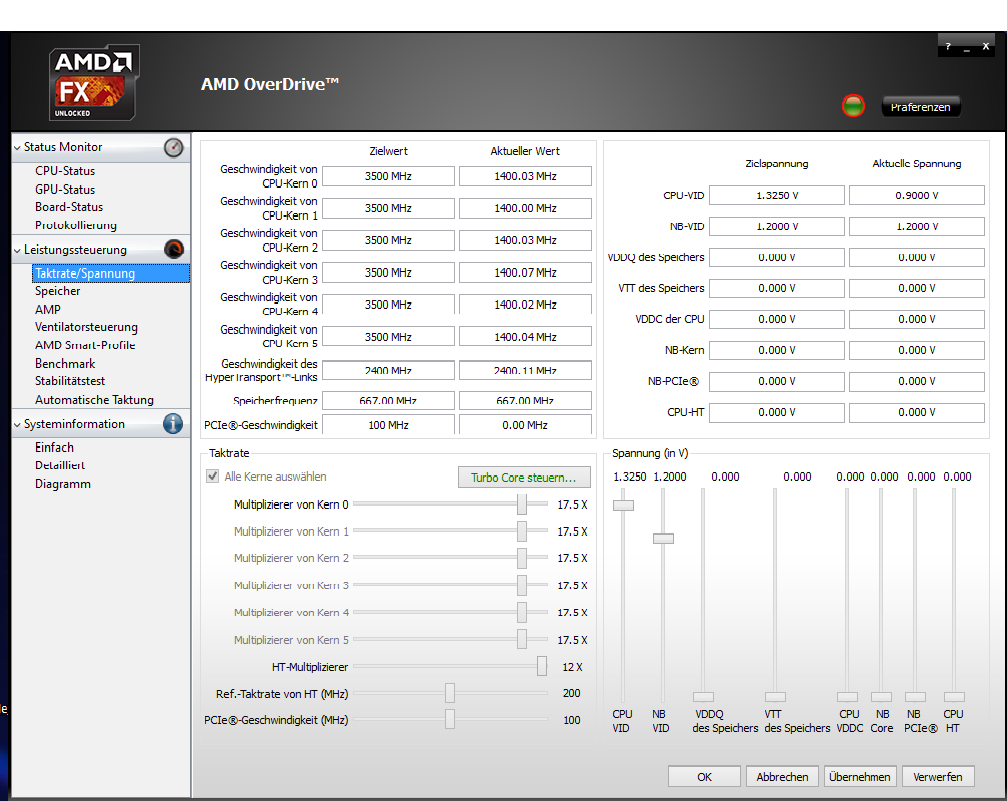
Task: Click the Multiplizierer von Kern 2 slider
Action: 521,558
